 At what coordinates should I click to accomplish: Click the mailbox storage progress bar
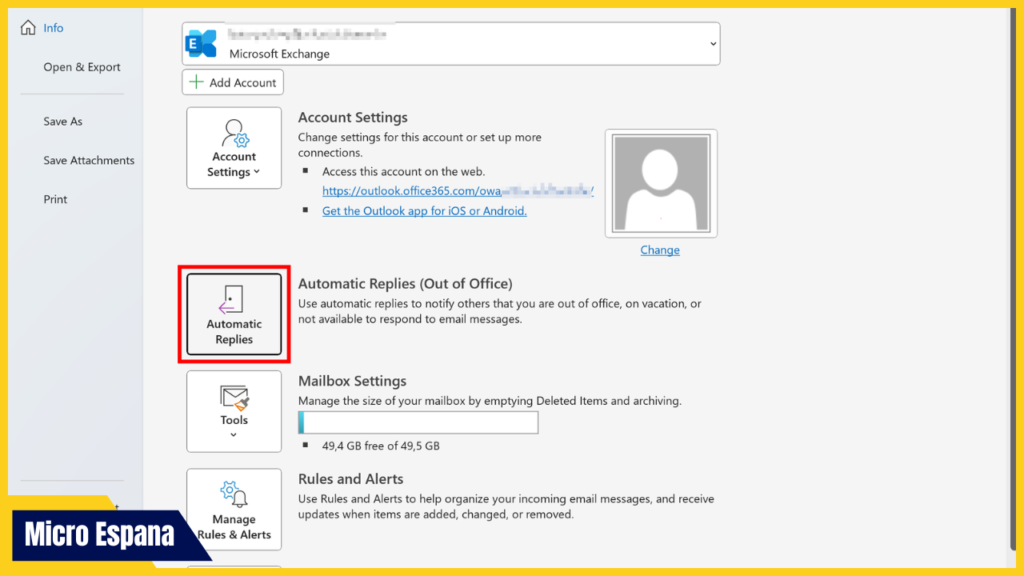point(417,422)
